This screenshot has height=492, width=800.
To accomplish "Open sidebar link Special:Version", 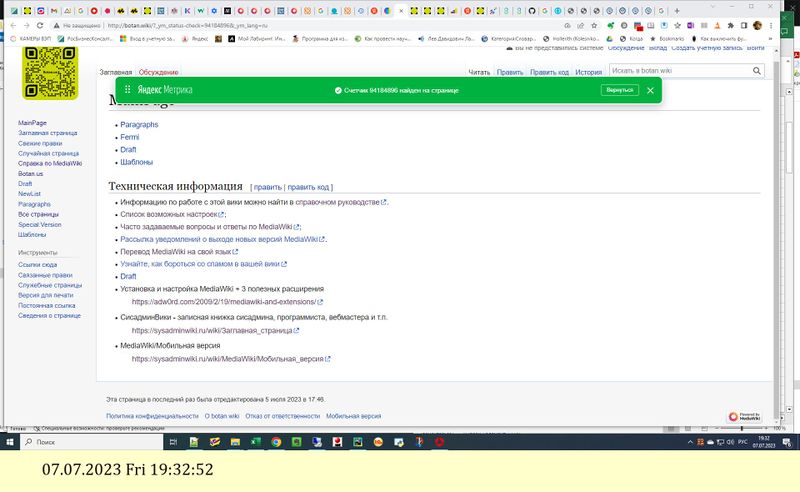I will tap(39, 225).
